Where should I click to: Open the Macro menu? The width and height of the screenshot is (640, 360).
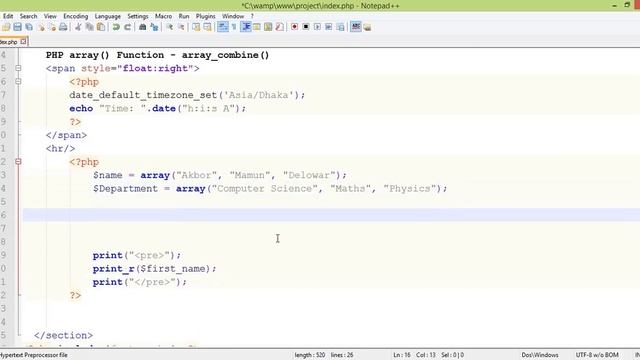click(163, 16)
